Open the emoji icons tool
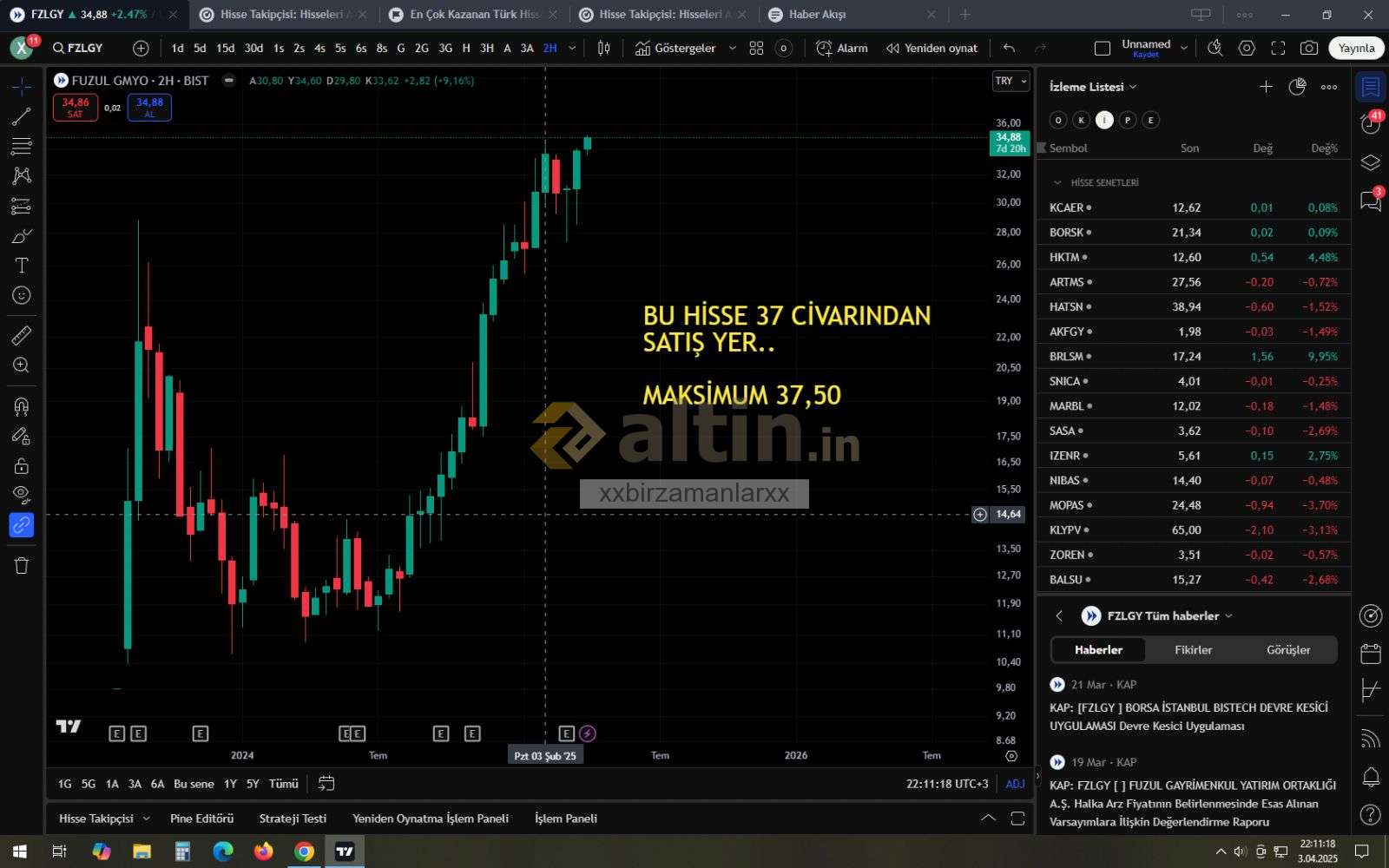Viewport: 1389px width, 868px height. [x=22, y=295]
